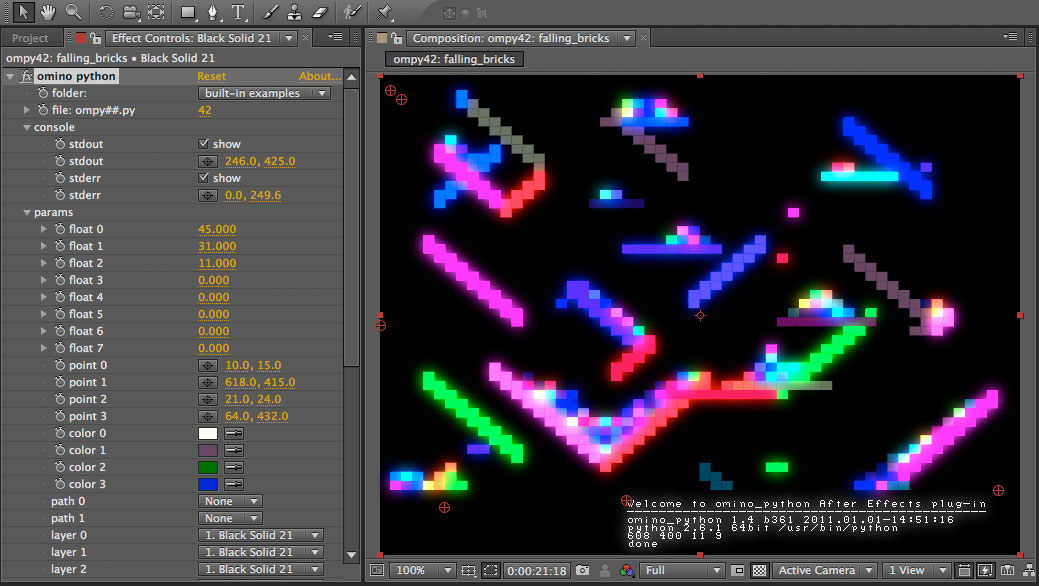Uncheck the stderr show checkbox
This screenshot has width=1039, height=586.
(204, 178)
